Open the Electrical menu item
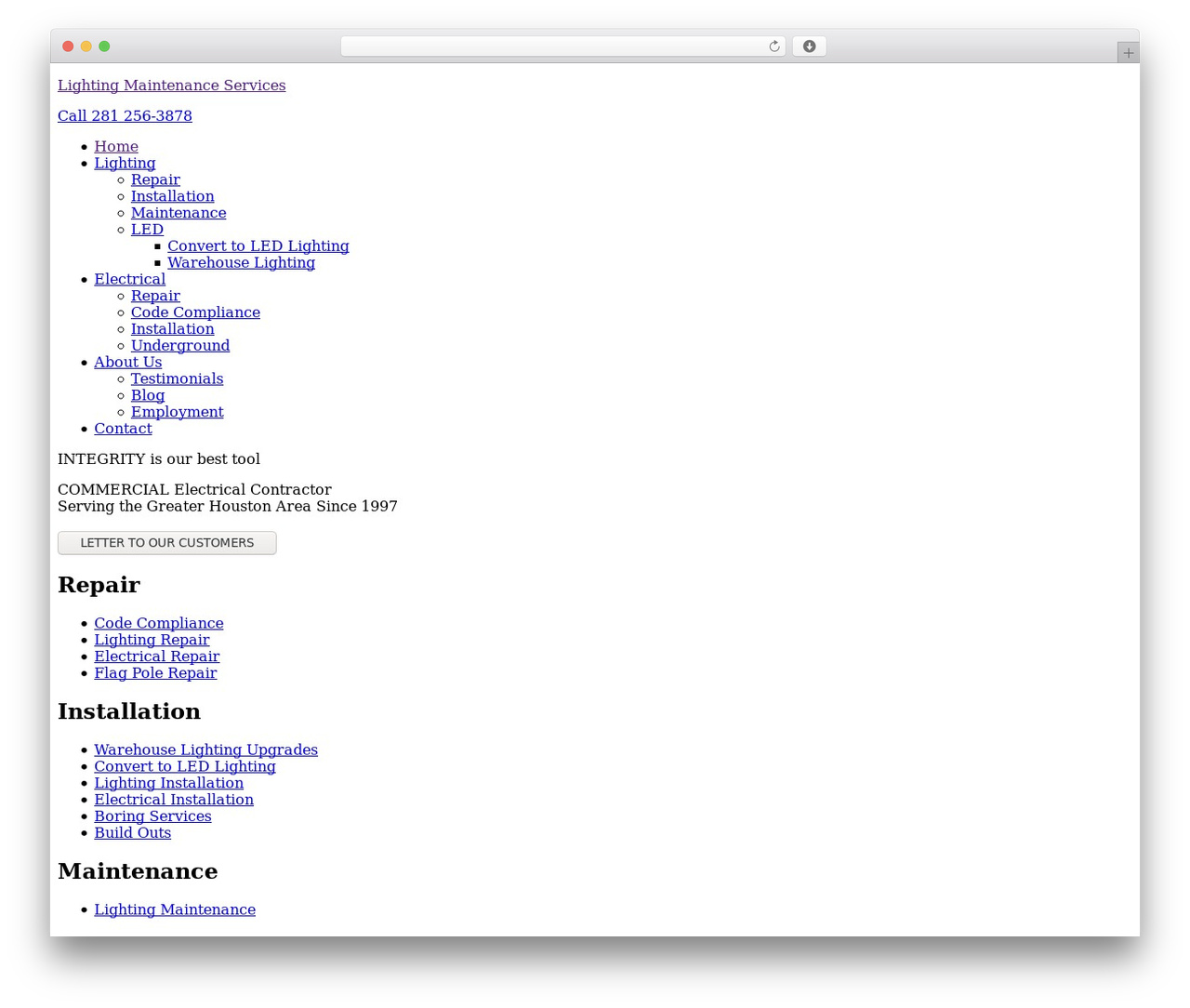The image size is (1190, 1008). click(x=129, y=280)
